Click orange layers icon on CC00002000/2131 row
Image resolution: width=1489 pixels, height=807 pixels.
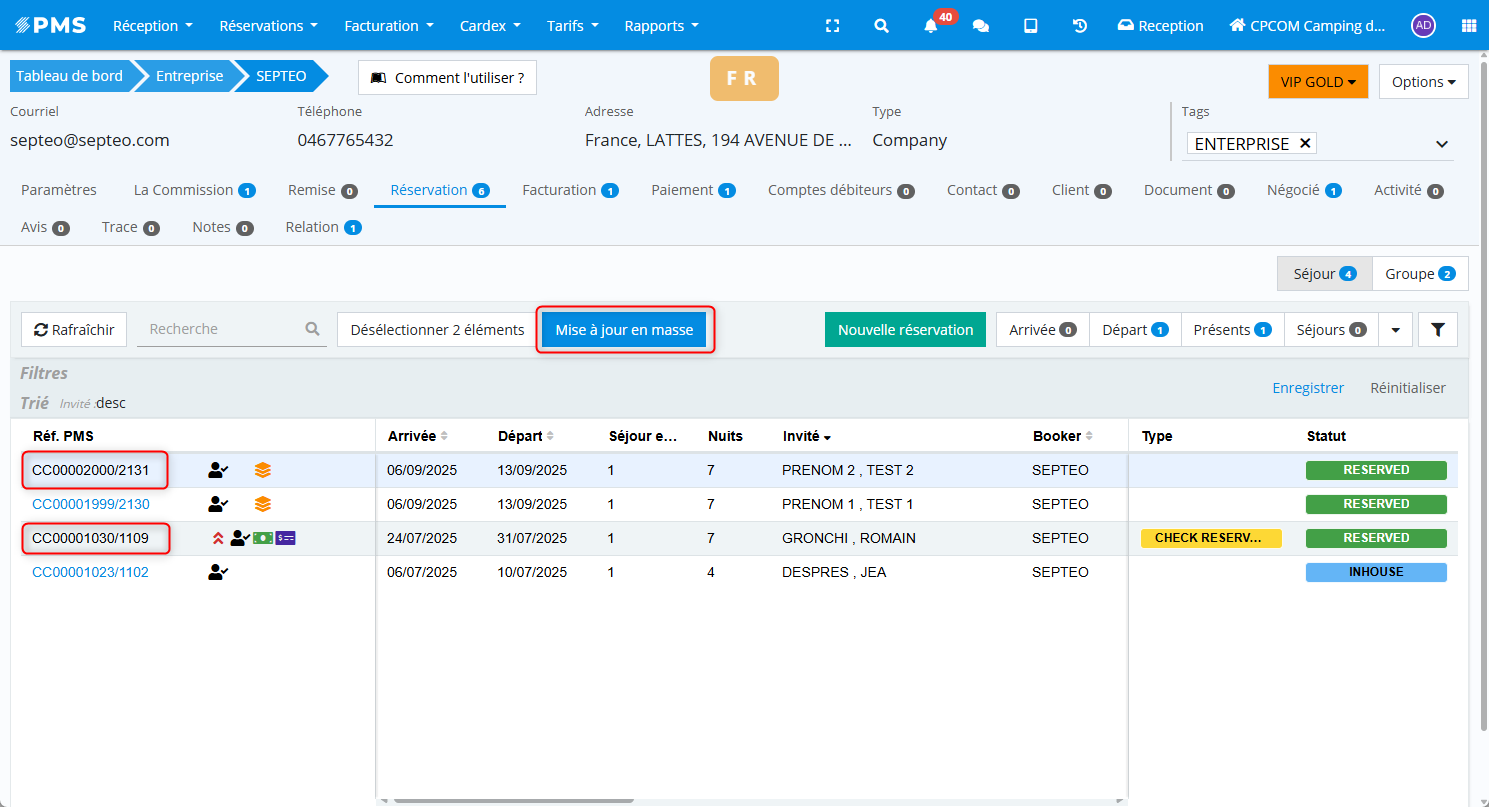[x=262, y=470]
